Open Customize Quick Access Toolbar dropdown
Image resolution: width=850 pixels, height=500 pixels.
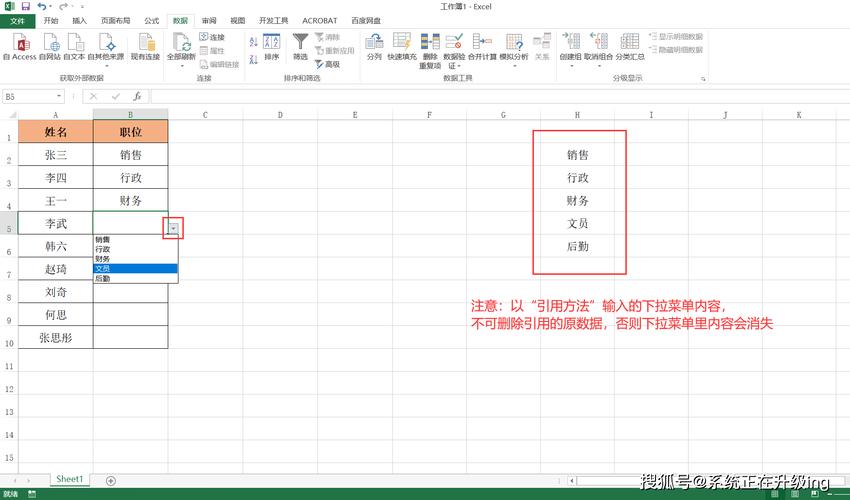(x=82, y=7)
